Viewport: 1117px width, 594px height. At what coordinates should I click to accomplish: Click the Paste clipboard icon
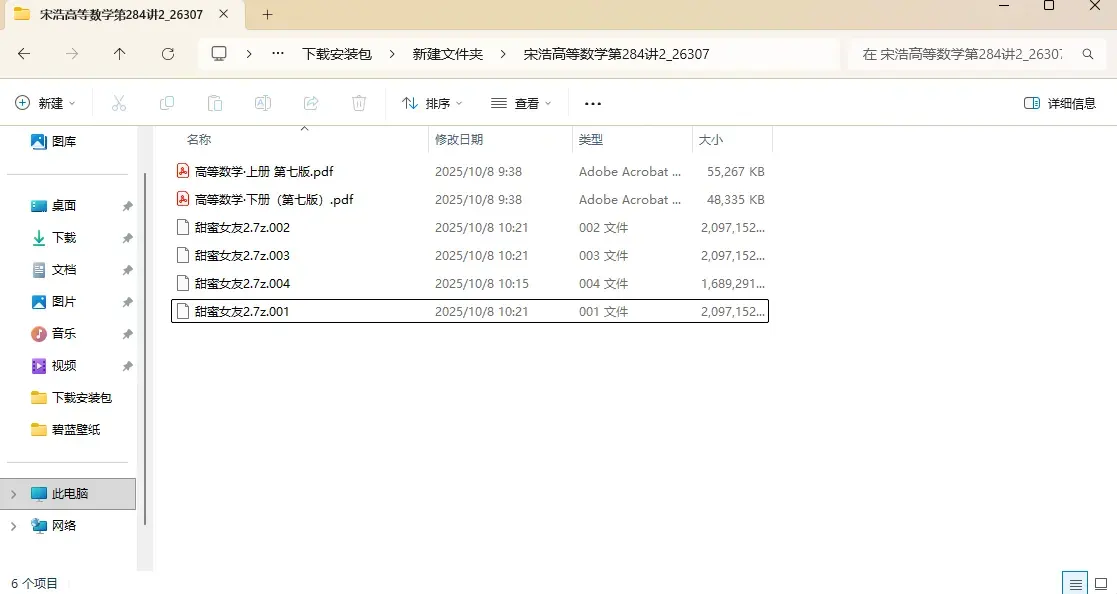click(214, 103)
